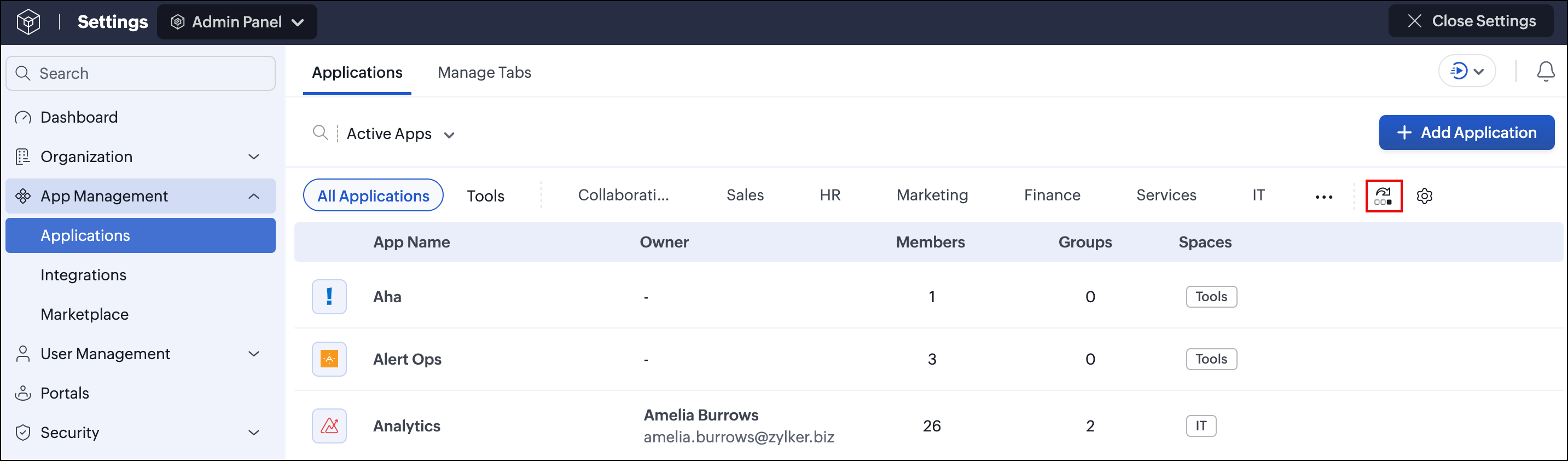The width and height of the screenshot is (1568, 461).
Task: Click the Dashboard gauge icon
Action: 23,118
